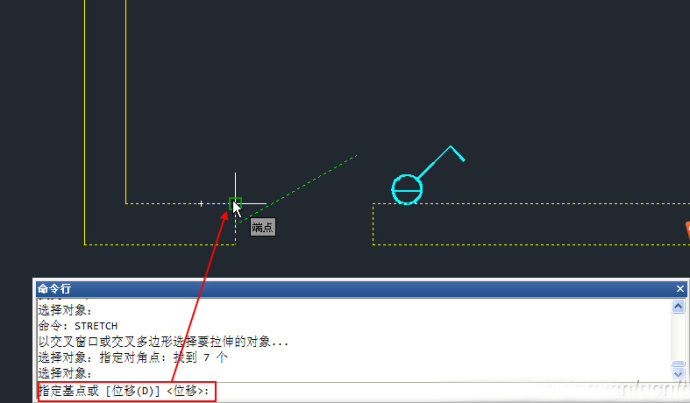The height and width of the screenshot is (403, 690).
Task: Click the orange icon at right edge
Action: [x=687, y=230]
